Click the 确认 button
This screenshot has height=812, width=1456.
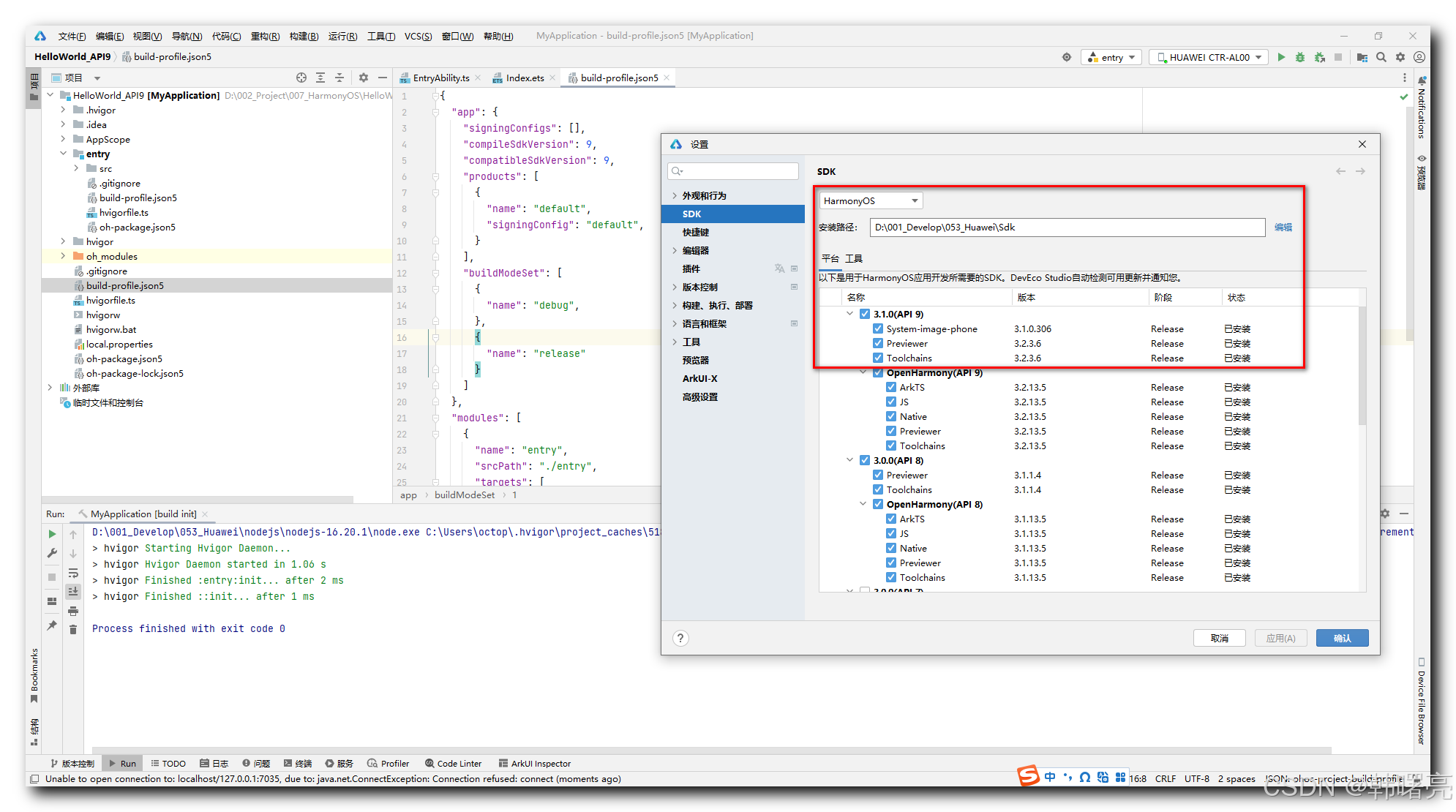(1342, 638)
